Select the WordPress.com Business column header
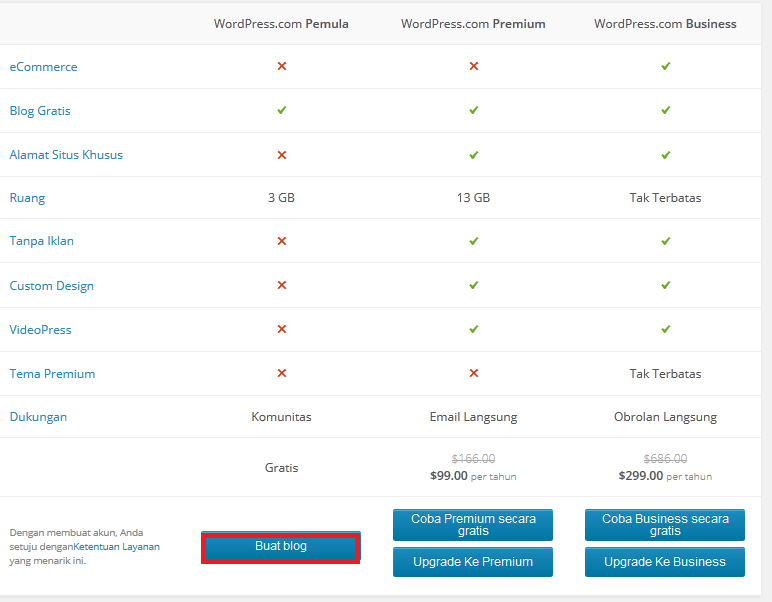Image resolution: width=772 pixels, height=602 pixels. coord(665,24)
